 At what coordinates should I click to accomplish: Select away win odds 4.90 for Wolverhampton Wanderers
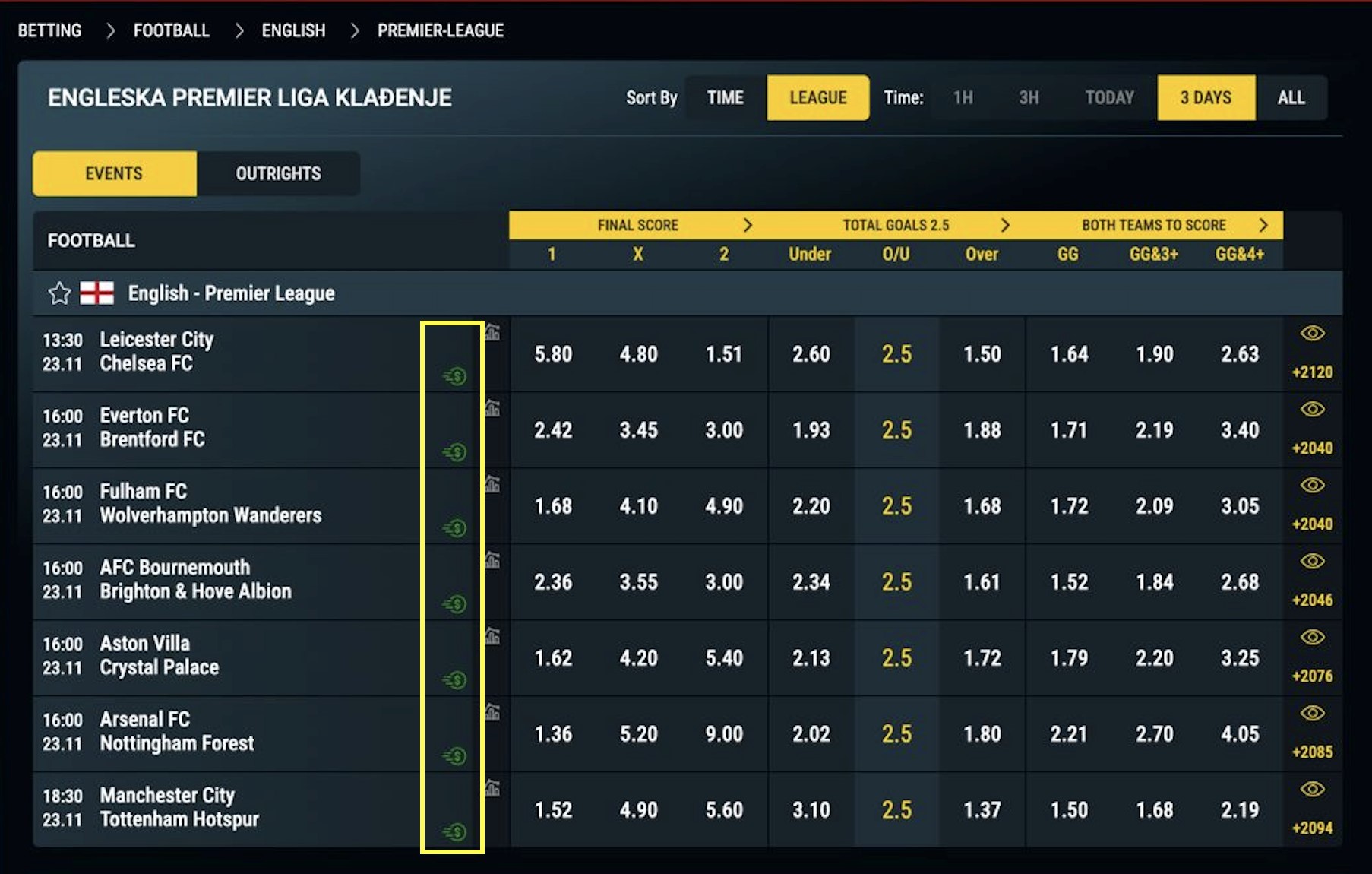[724, 506]
